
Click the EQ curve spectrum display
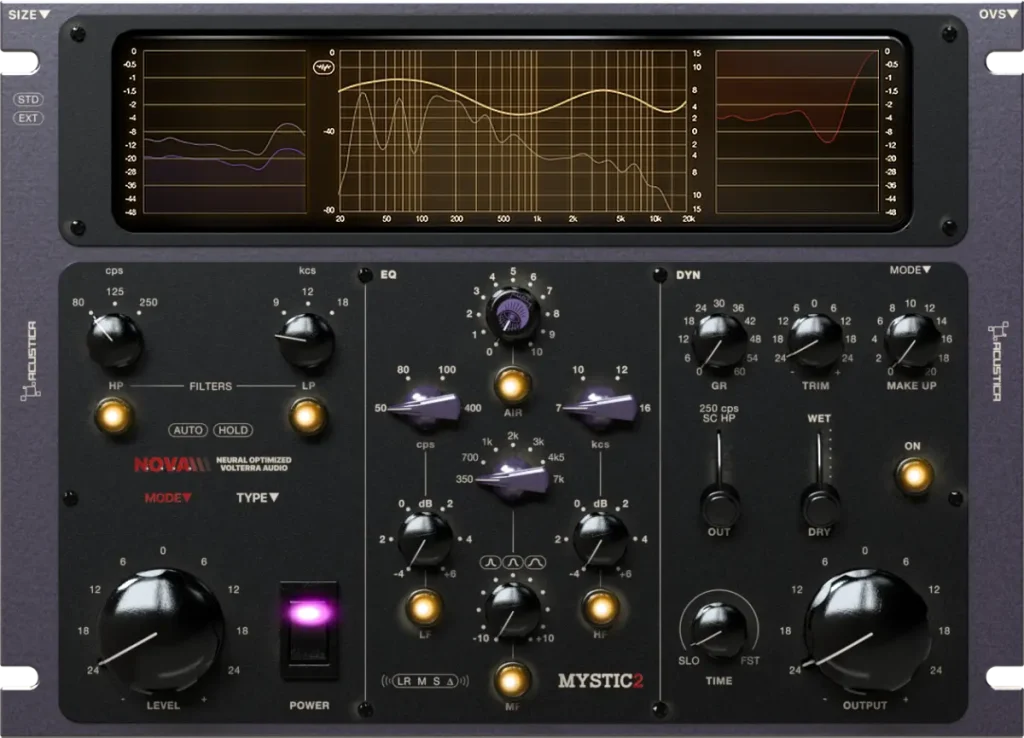pos(513,131)
